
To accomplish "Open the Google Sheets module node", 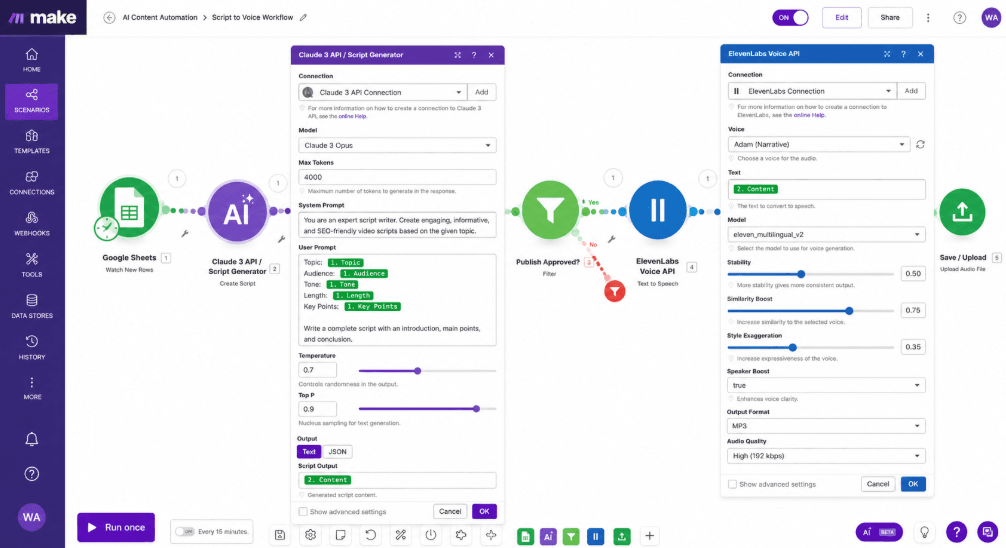I will coord(129,208).
